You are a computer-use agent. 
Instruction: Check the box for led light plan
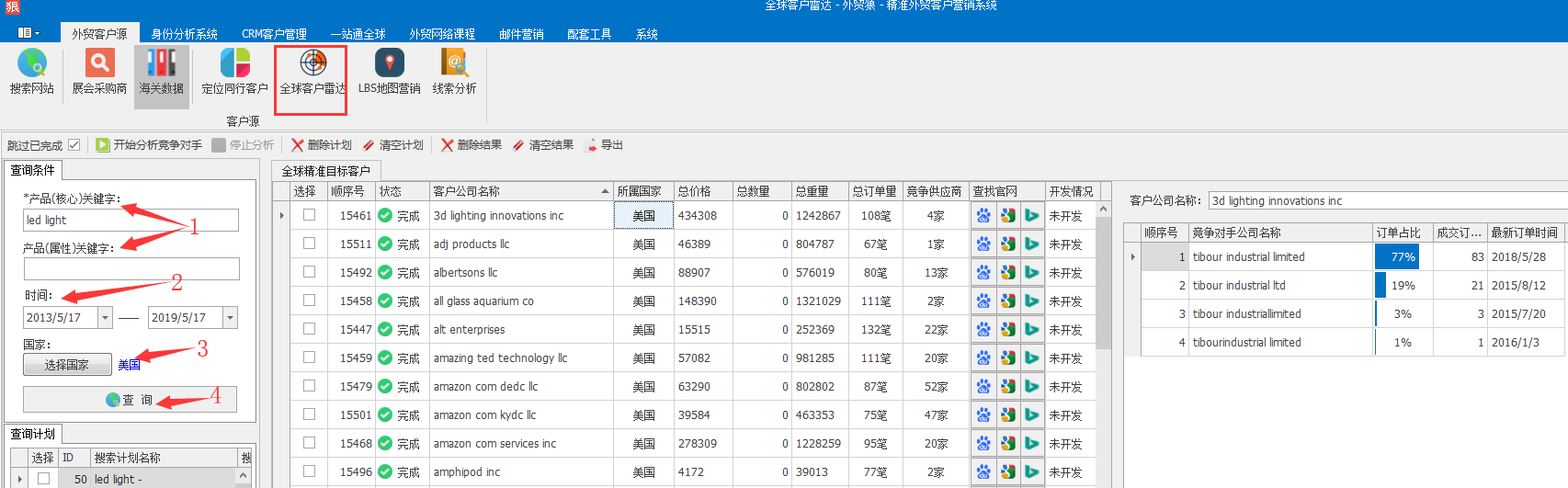pos(43,479)
